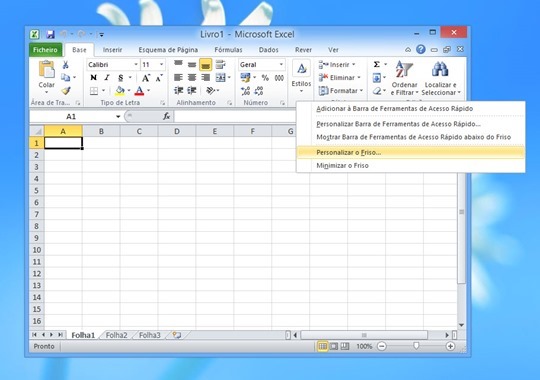Switch to the Fórmulas ribbon tab
This screenshot has height=380, width=540.
[228, 50]
